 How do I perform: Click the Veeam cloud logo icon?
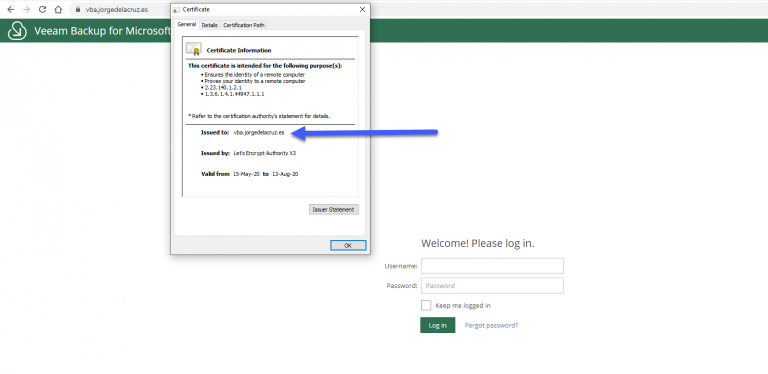point(18,31)
